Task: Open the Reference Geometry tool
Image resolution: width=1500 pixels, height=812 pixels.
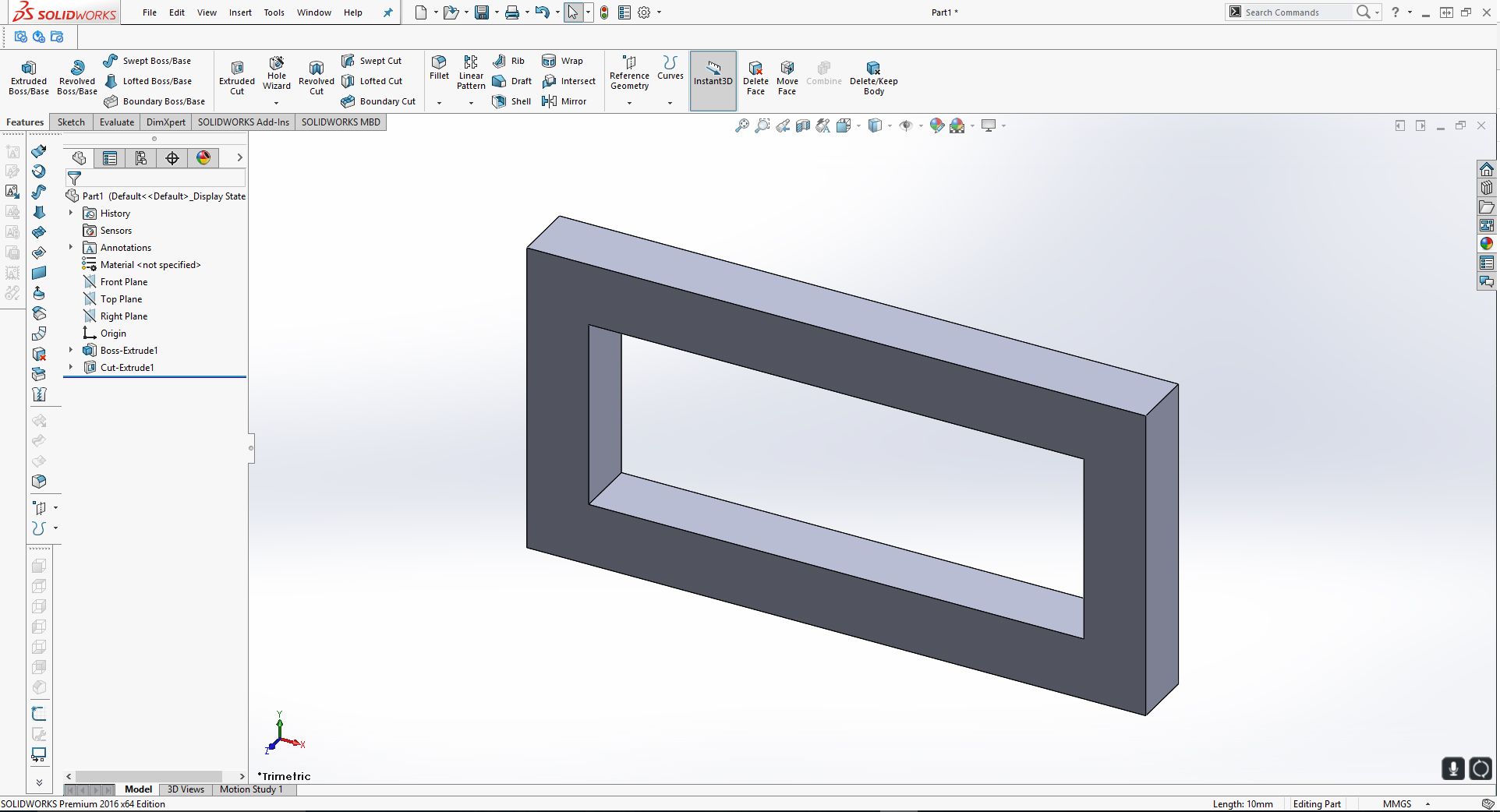Action: click(629, 72)
